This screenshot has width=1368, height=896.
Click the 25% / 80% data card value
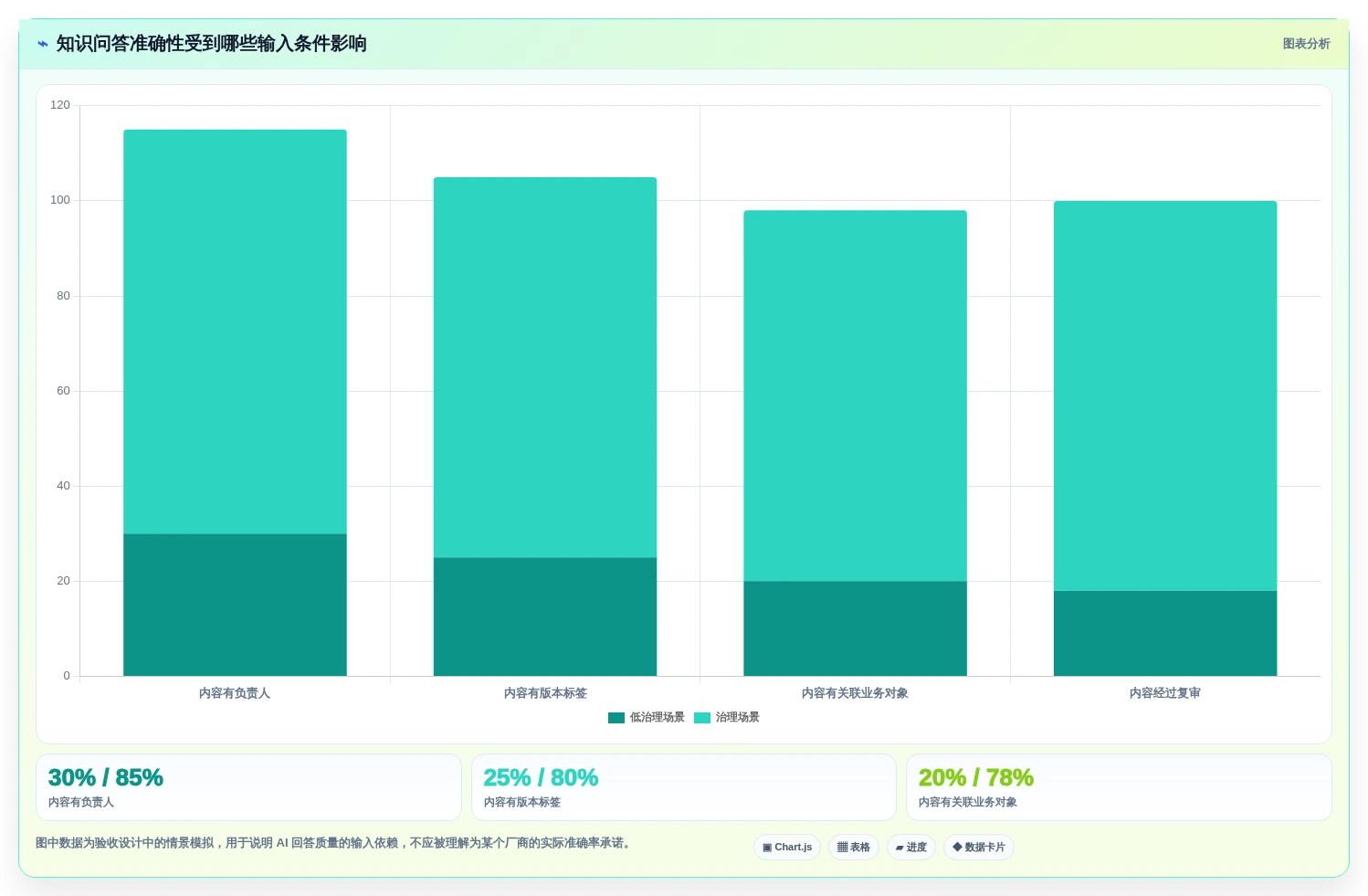tap(541, 778)
